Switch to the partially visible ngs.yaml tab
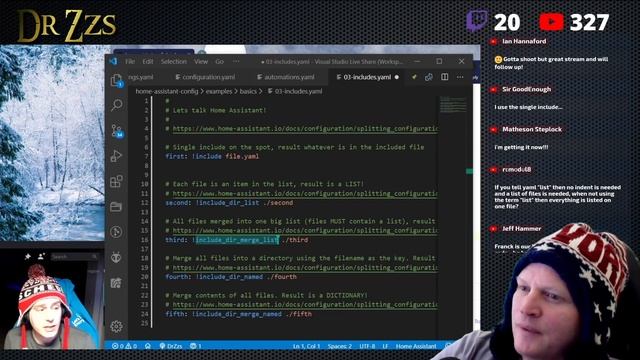This screenshot has width=640, height=360. click(x=141, y=77)
